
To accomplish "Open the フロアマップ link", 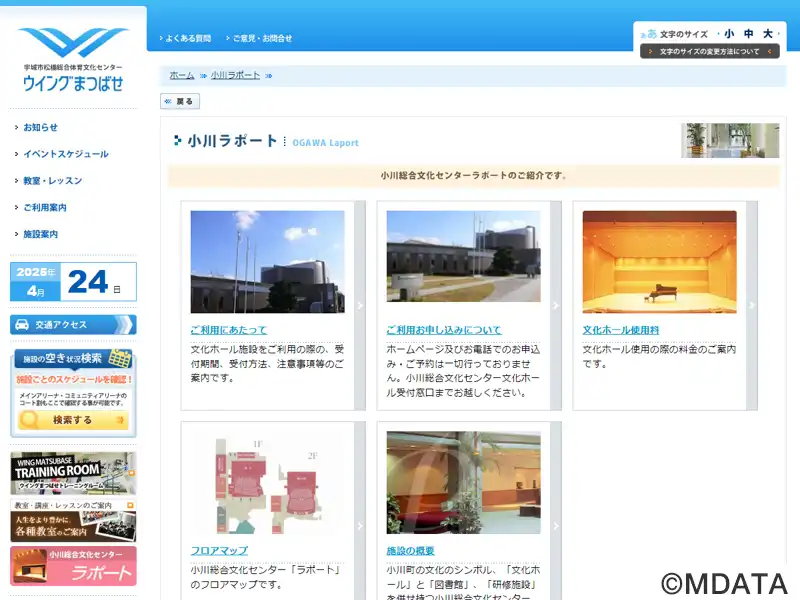I will 219,551.
